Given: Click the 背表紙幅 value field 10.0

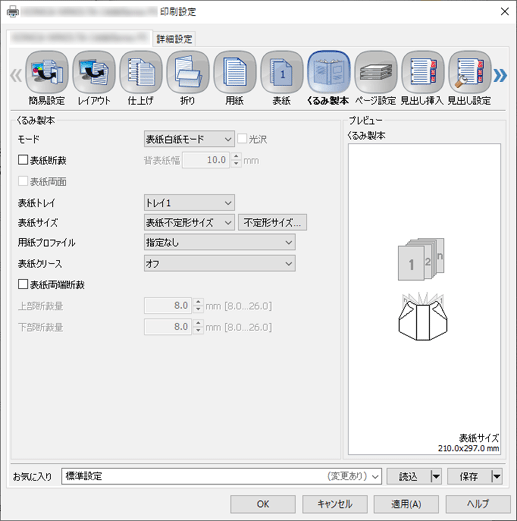Looking at the screenshot, I should [x=206, y=160].
